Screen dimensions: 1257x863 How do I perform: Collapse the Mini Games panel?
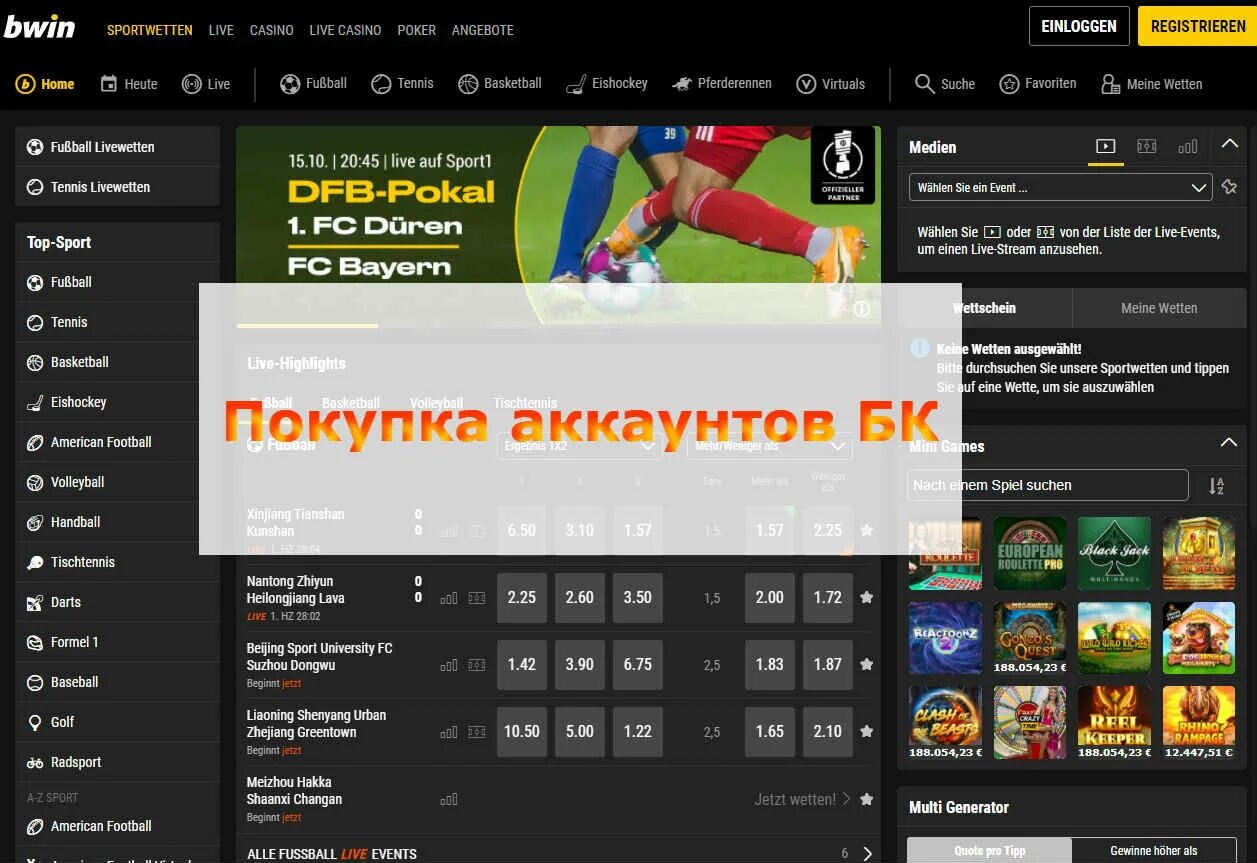[1230, 443]
